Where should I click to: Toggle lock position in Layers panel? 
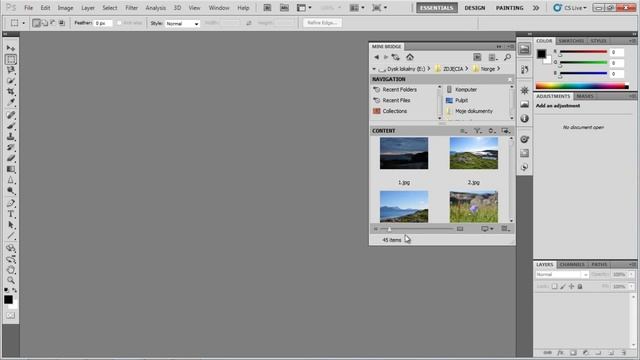(571, 287)
